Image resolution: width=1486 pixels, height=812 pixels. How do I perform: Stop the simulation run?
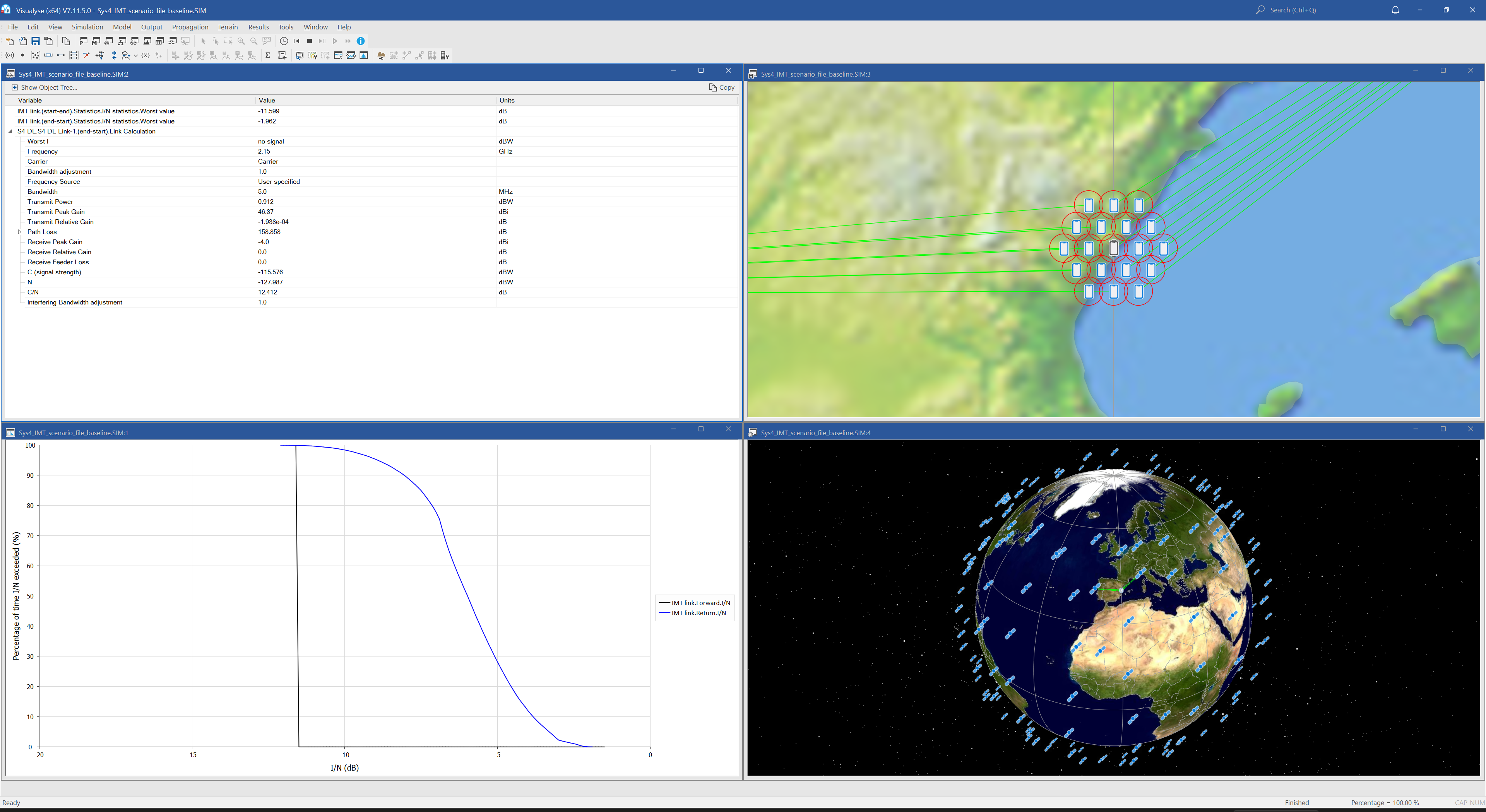(x=309, y=41)
